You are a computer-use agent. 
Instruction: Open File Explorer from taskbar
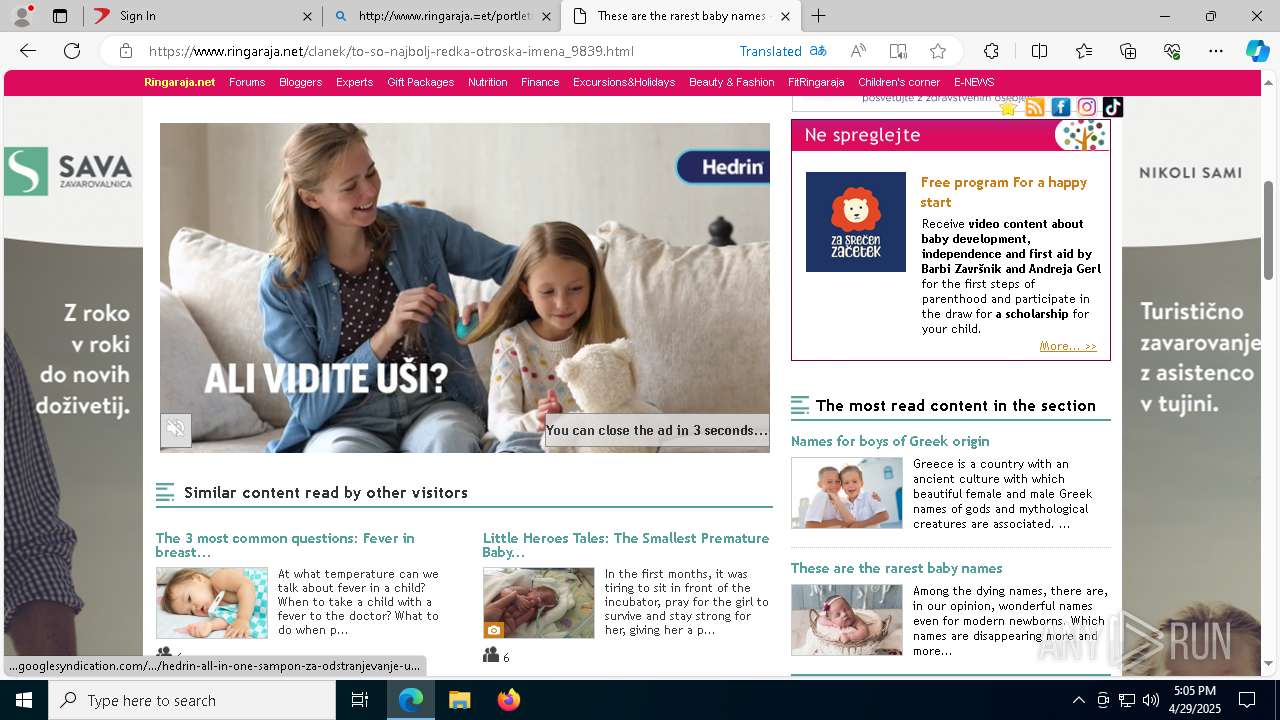pos(459,700)
